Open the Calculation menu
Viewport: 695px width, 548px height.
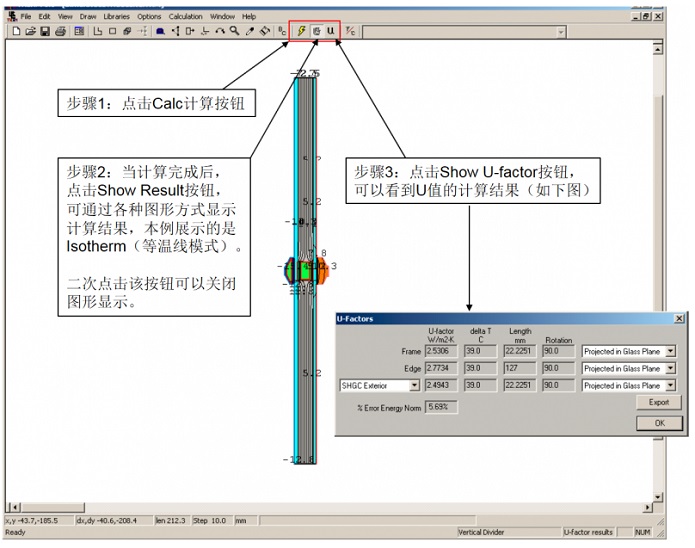point(185,17)
